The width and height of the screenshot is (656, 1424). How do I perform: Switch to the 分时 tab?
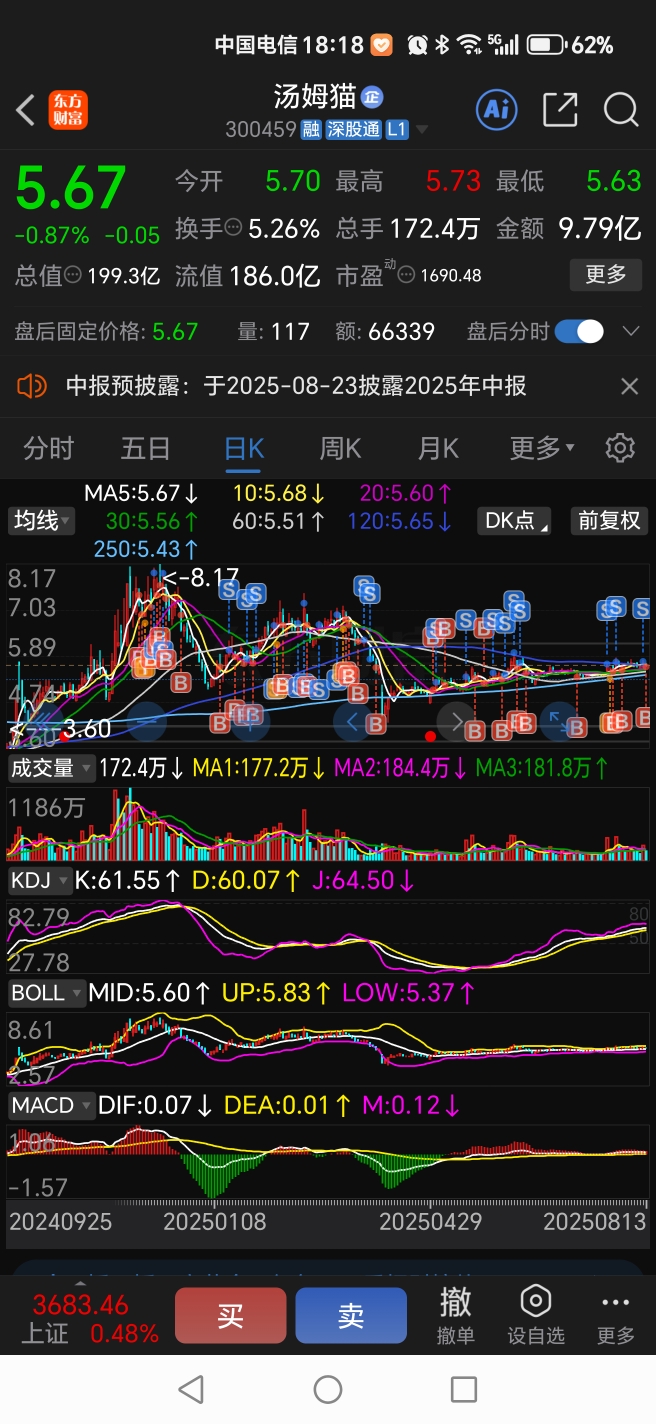point(48,448)
